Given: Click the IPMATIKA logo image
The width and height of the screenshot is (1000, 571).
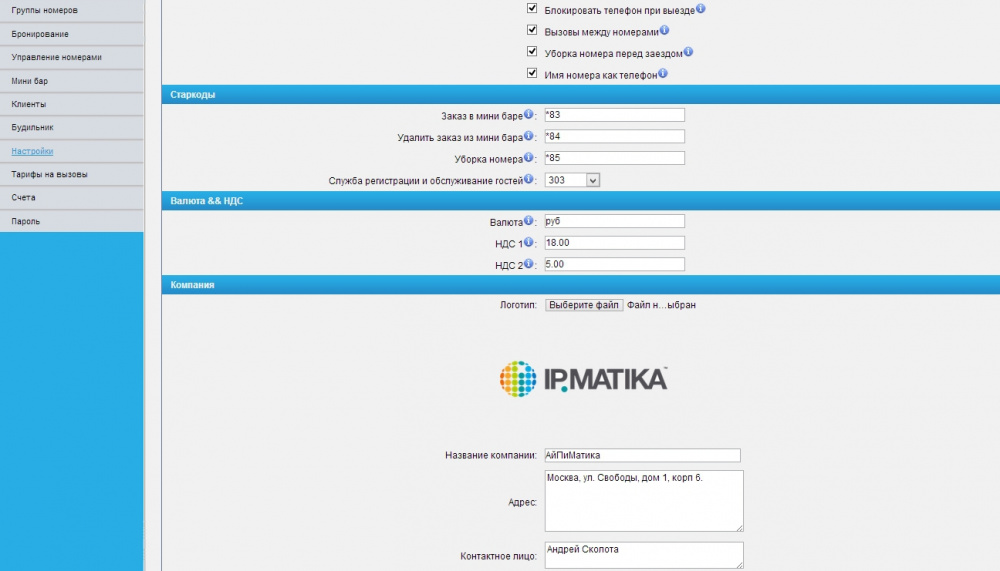Looking at the screenshot, I should 583,379.
